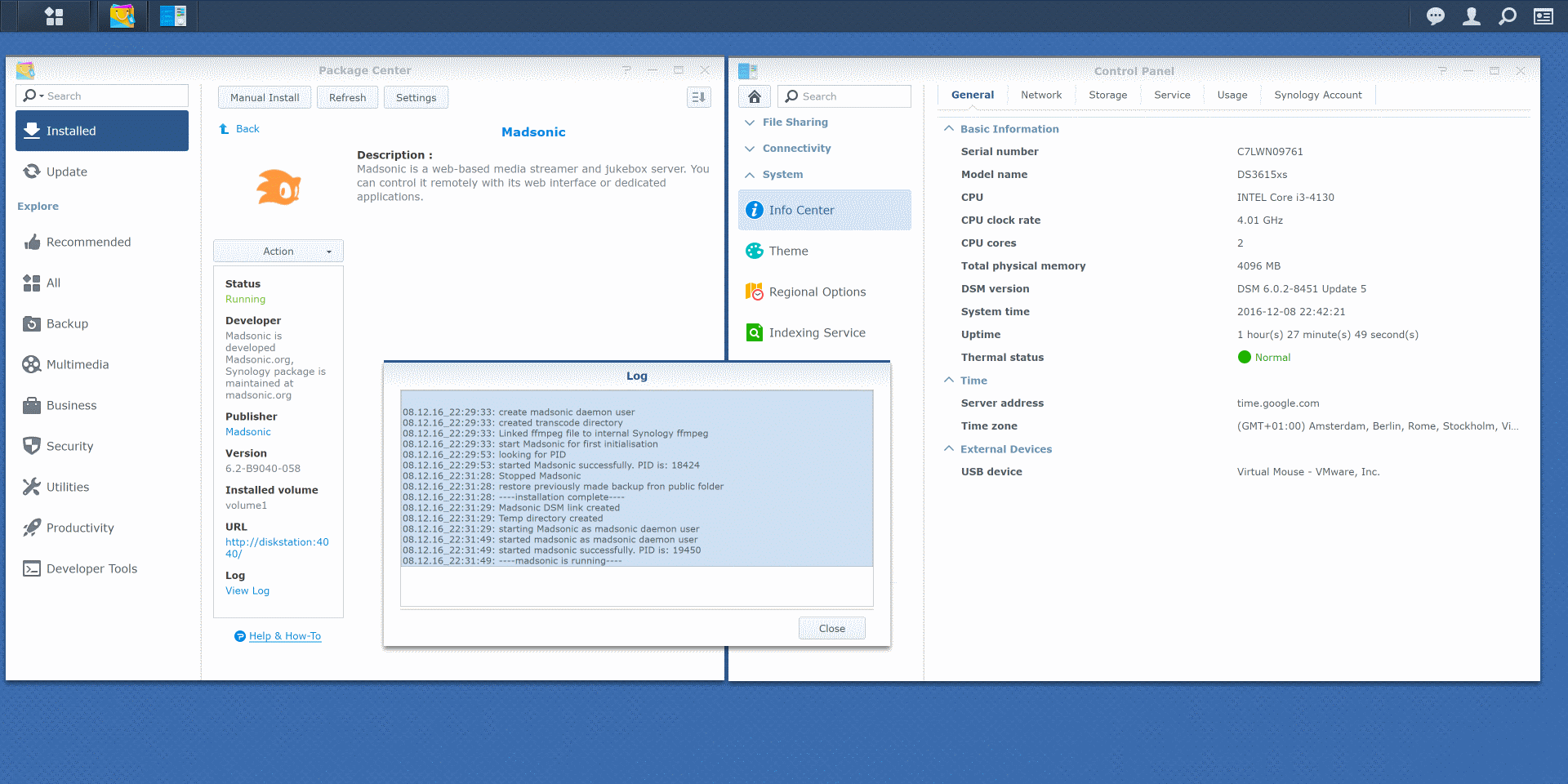Screen dimensions: 1568x784
Task: Switch to the Network tab
Action: coord(1041,96)
